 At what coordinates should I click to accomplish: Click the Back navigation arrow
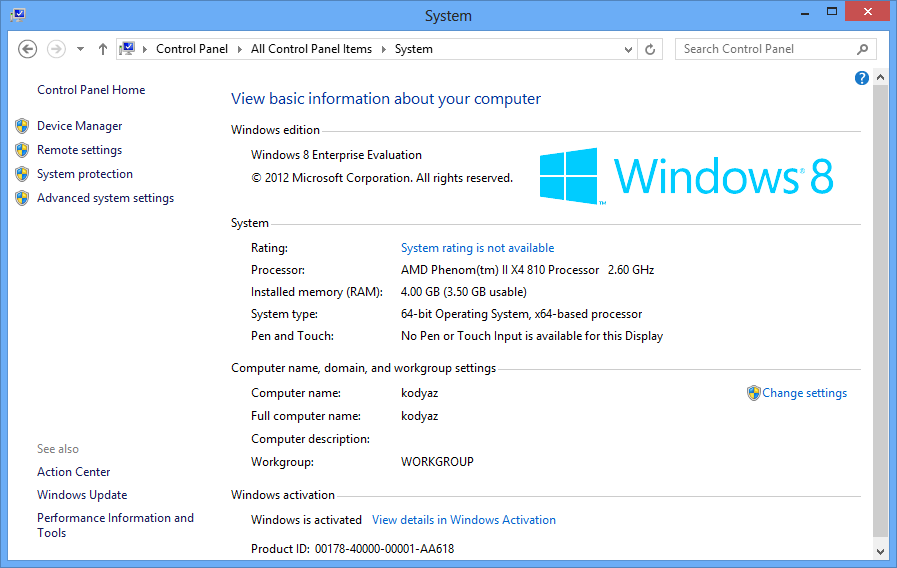coord(27,49)
